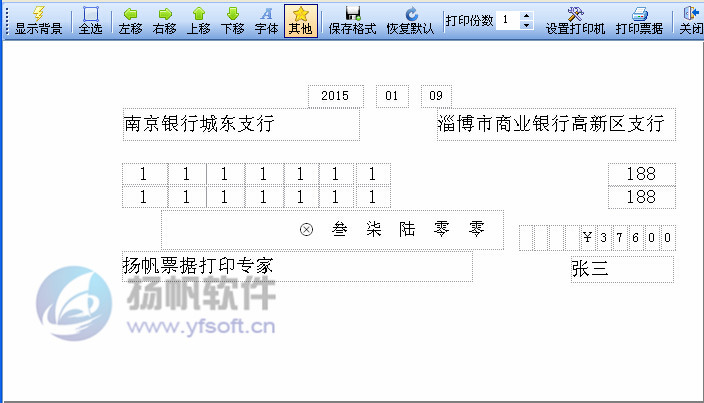The image size is (704, 403).
Task: Move field left with 左移 arrow
Action: (x=131, y=20)
